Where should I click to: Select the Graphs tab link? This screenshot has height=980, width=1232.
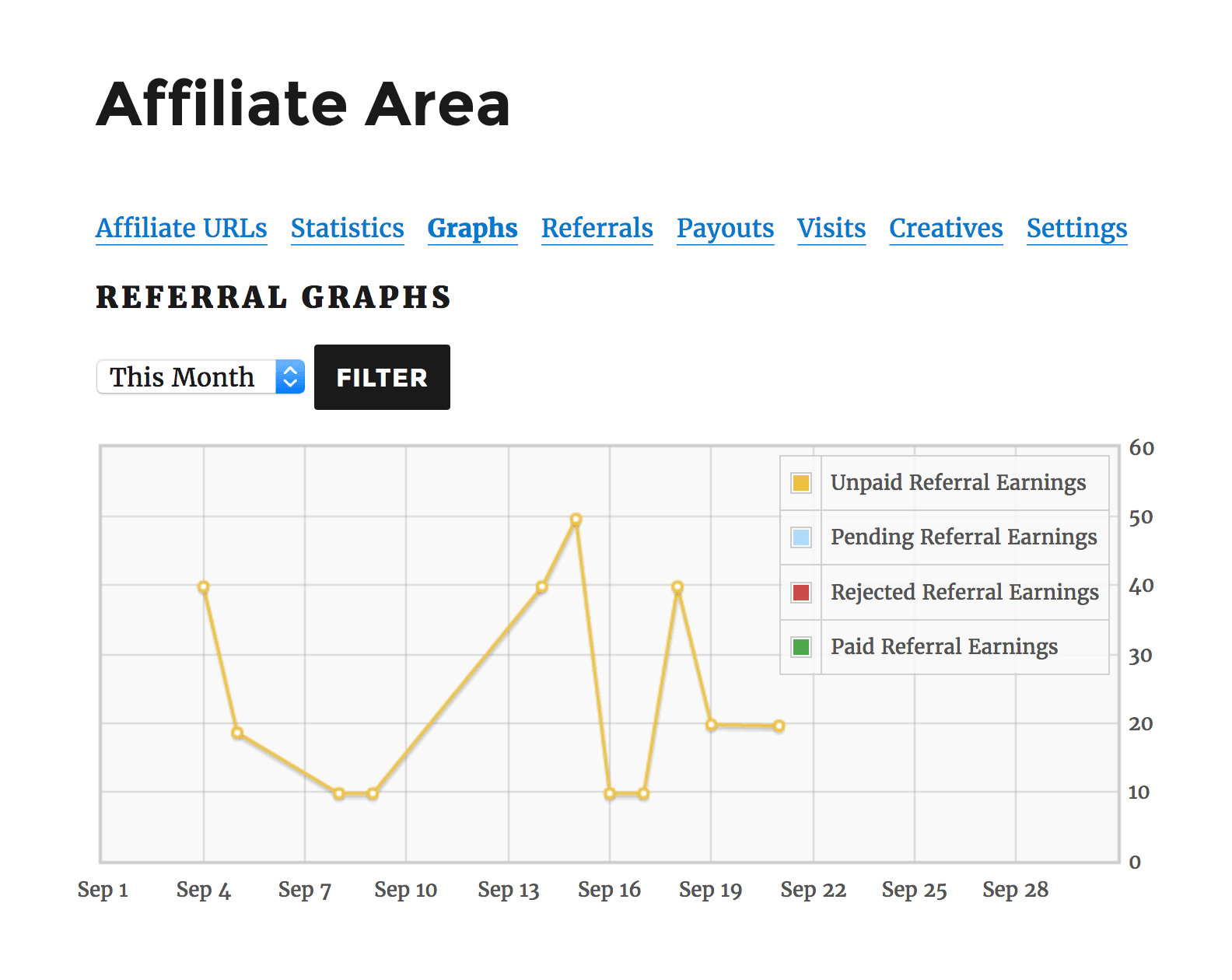472,229
